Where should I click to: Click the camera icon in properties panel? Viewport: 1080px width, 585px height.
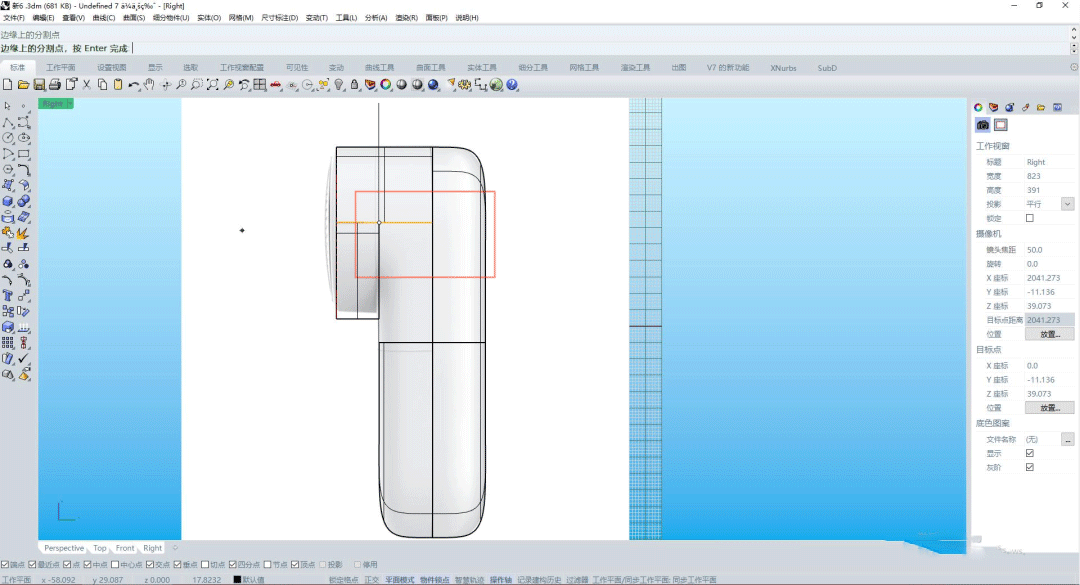point(983,125)
